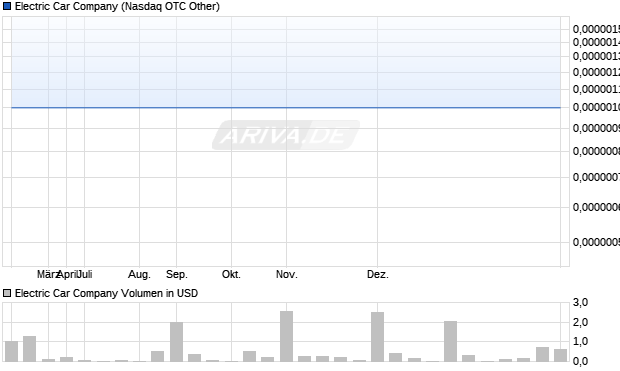This screenshot has width=620, height=371.
Task: Click the '1,0' volume axis value
Action: tap(580, 341)
